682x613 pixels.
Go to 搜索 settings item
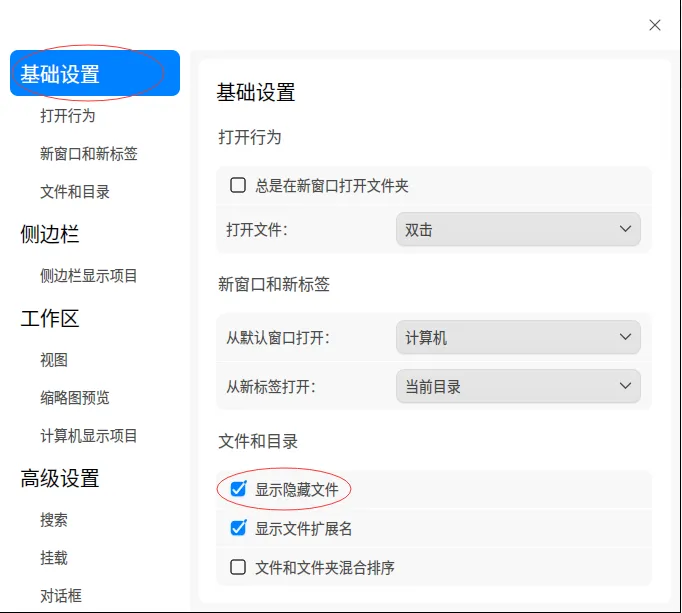click(x=54, y=520)
